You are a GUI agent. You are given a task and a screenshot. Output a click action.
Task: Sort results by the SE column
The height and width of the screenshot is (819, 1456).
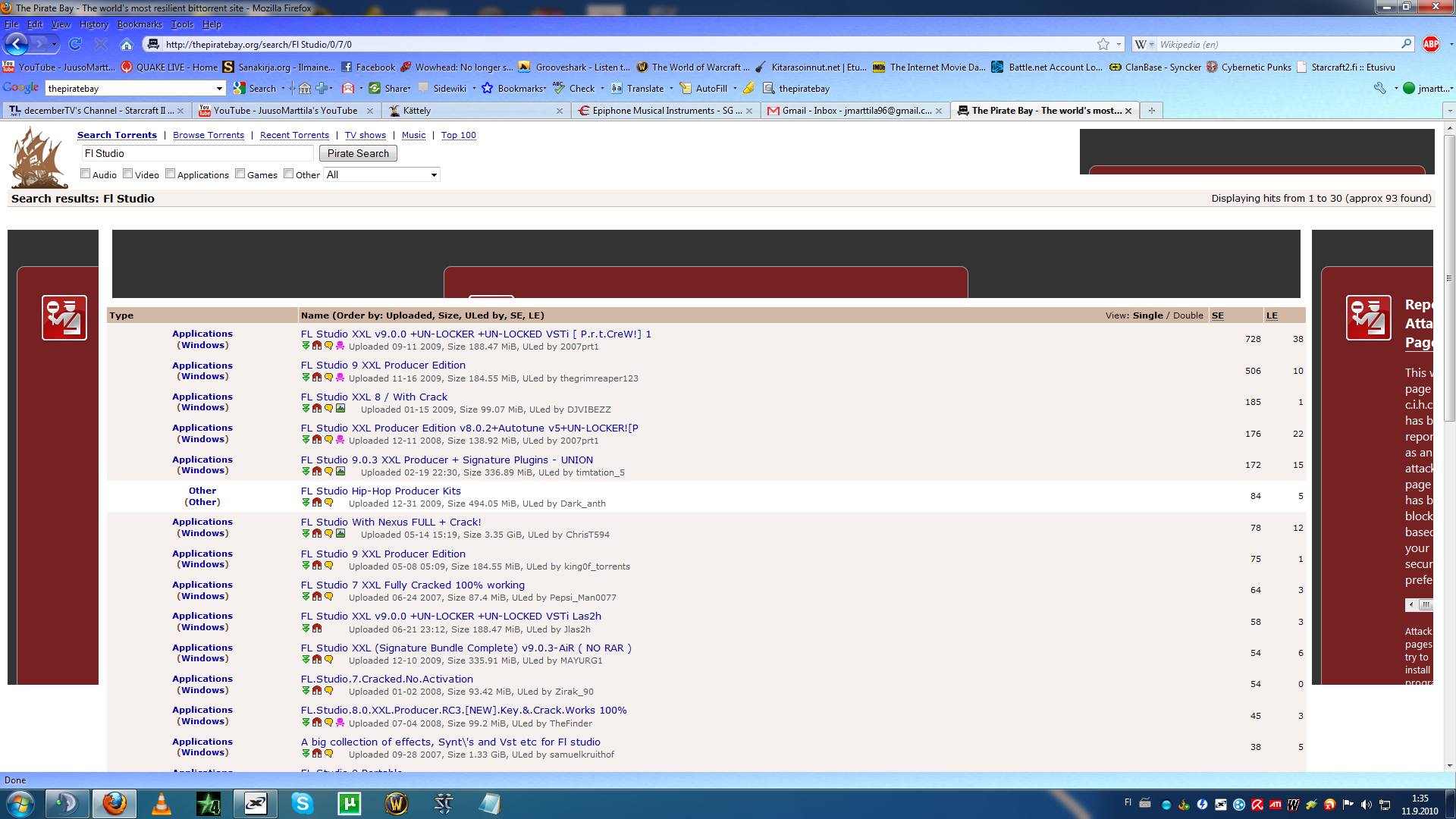coord(1217,315)
